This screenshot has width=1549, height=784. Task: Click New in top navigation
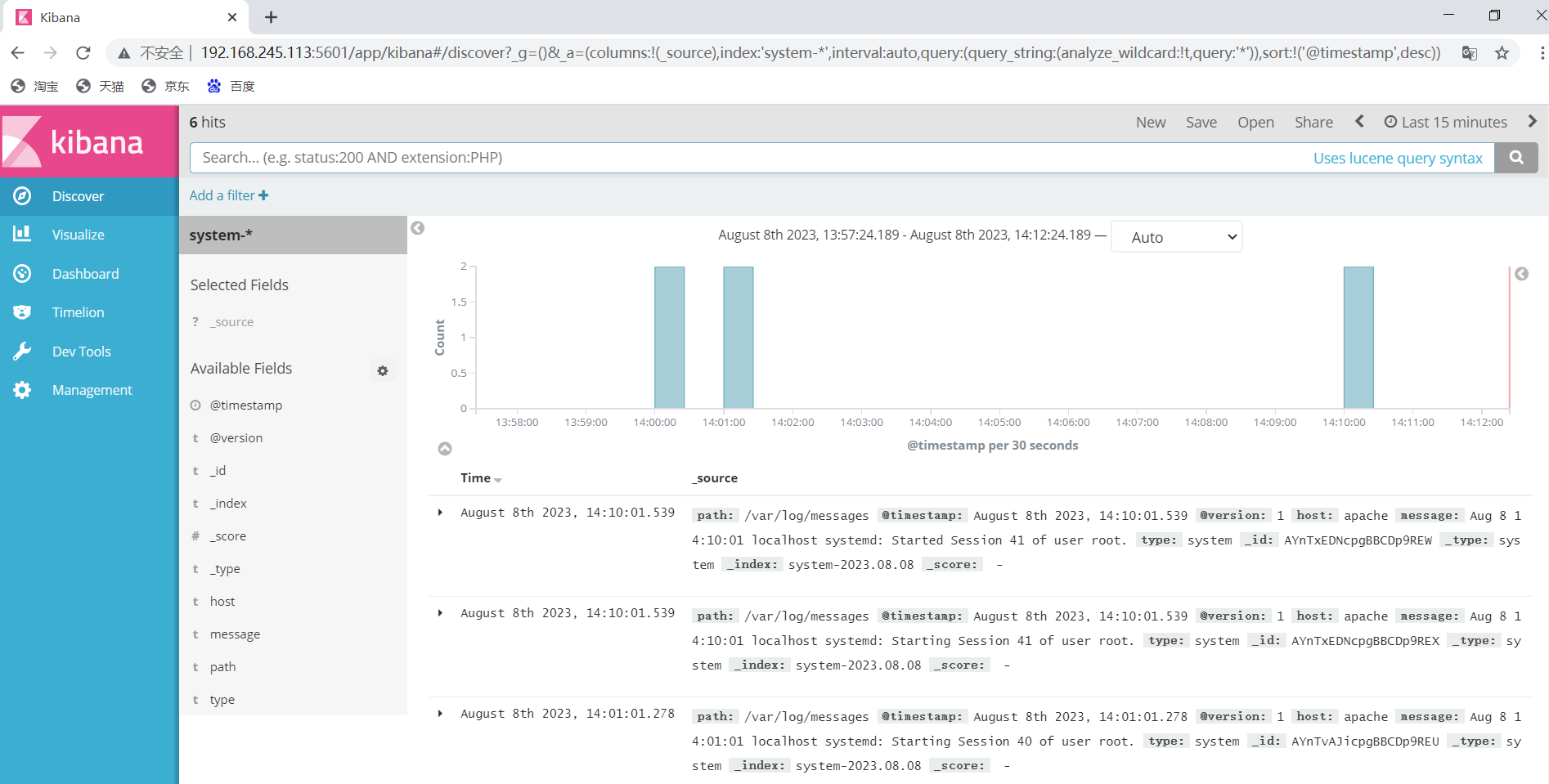coord(1150,122)
